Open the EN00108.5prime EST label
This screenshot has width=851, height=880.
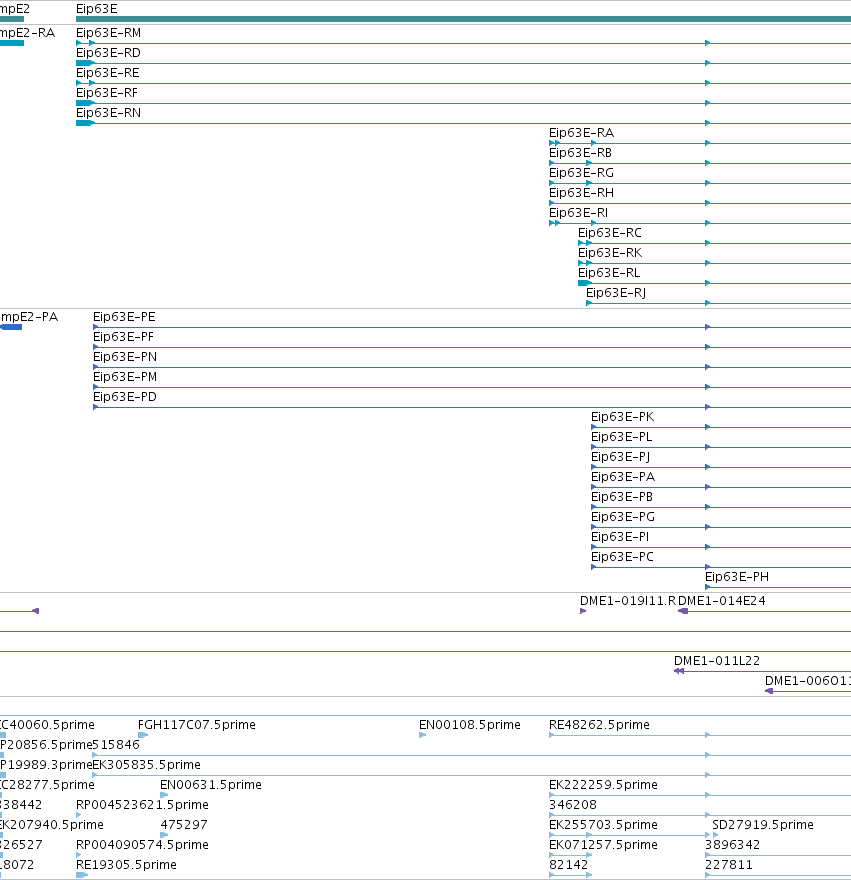(x=470, y=725)
